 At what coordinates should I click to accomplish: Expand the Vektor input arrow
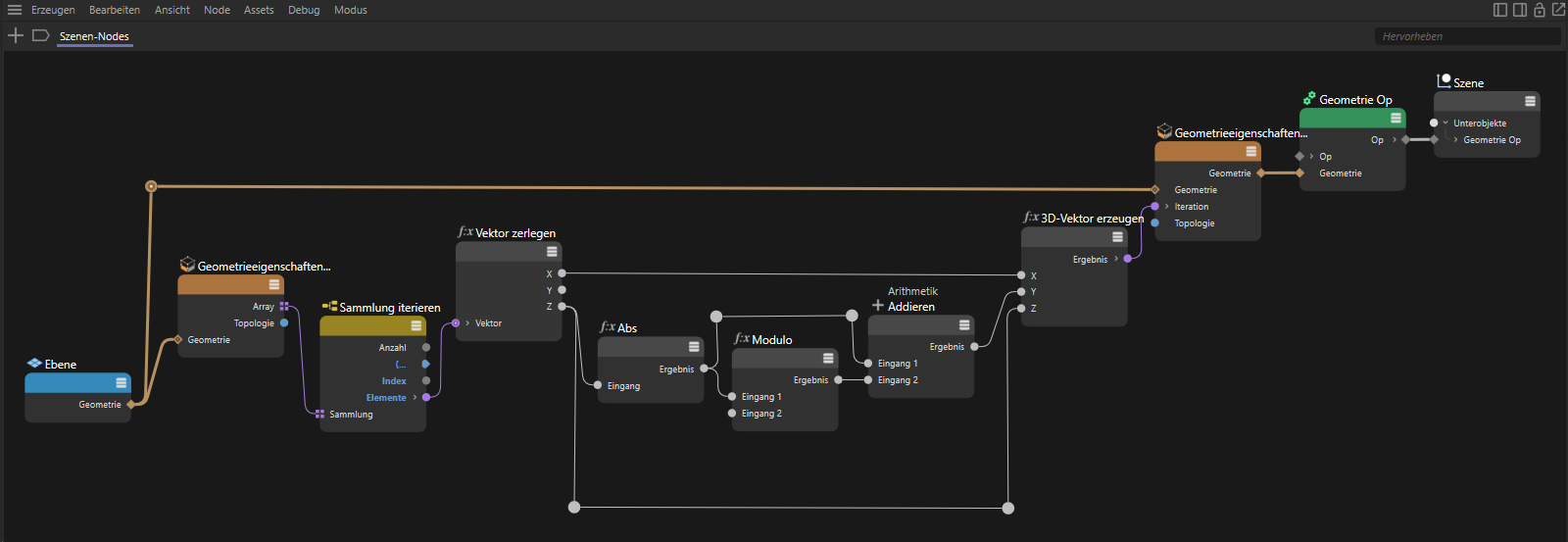(467, 323)
